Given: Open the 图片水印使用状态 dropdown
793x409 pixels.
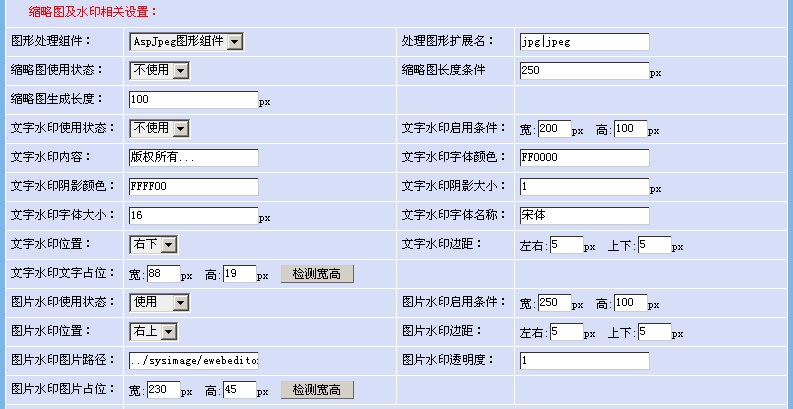Looking at the screenshot, I should (x=160, y=303).
